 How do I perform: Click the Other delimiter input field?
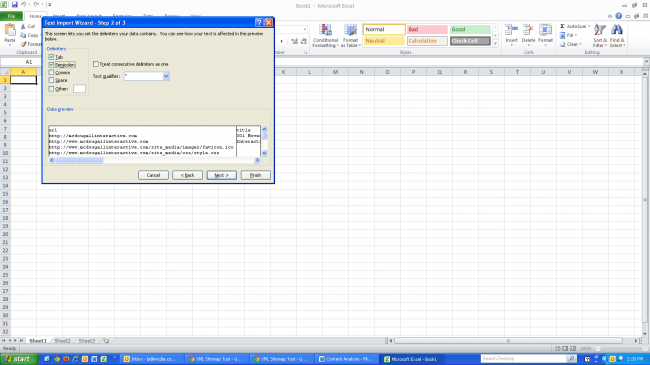(79, 89)
